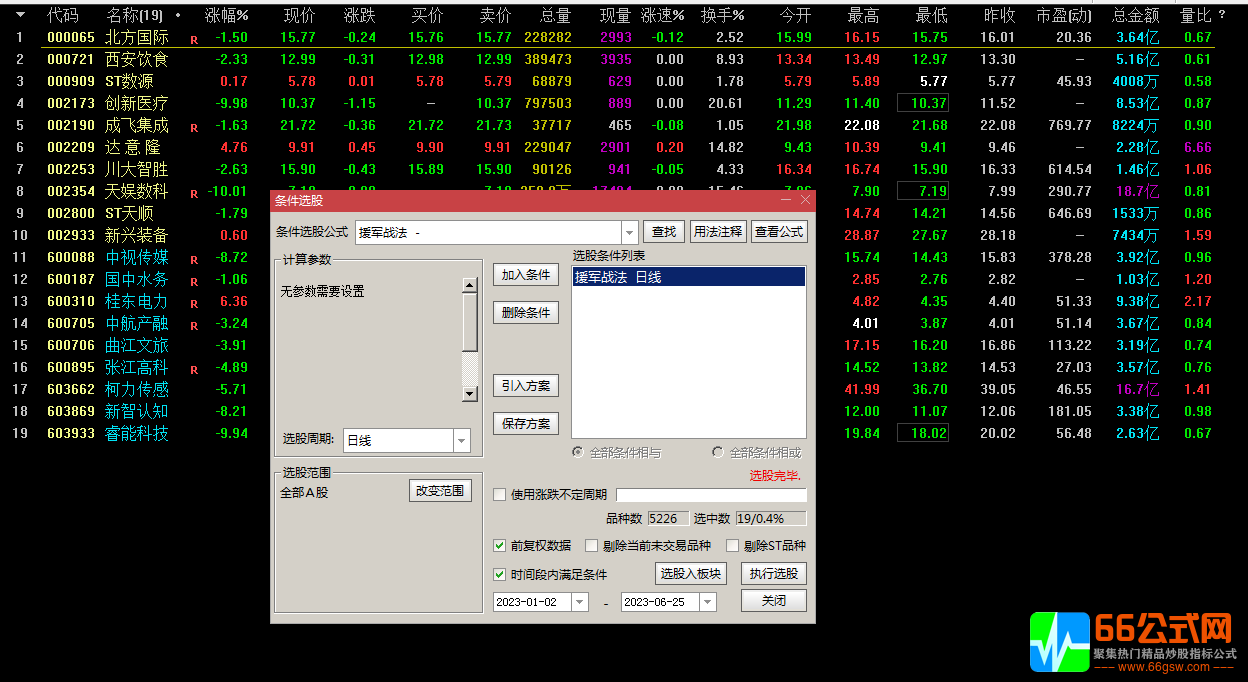Click the down arrow of 计算参数 scrollbar

(x=470, y=394)
